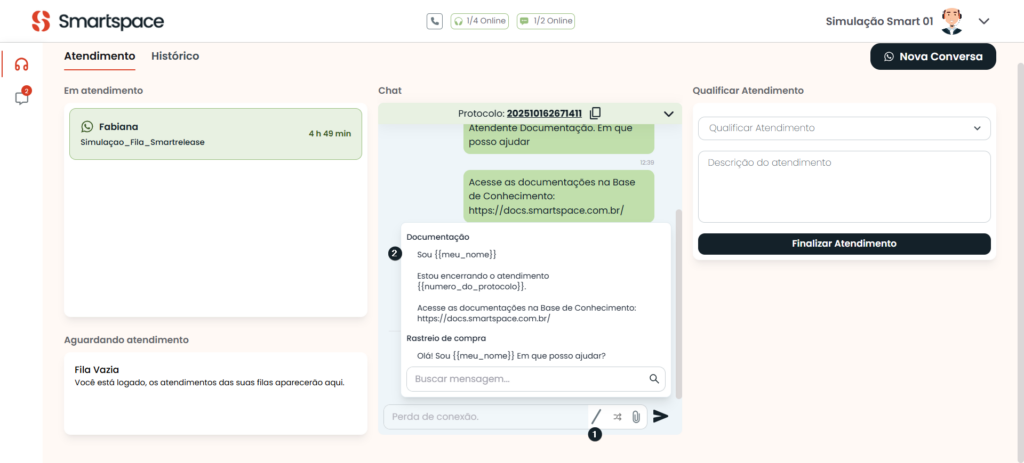Image resolution: width=1024 pixels, height=463 pixels.
Task: Collapse the protocol header chevron
Action: click(668, 113)
